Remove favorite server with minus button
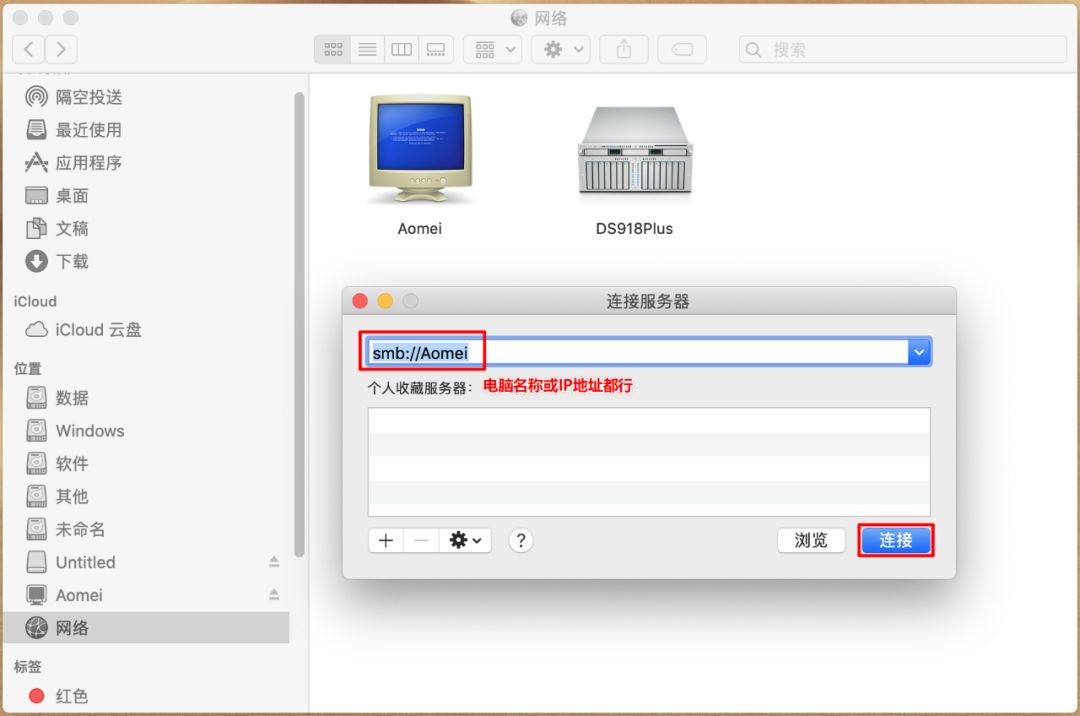Screen dimensions: 1080x716 421,540
